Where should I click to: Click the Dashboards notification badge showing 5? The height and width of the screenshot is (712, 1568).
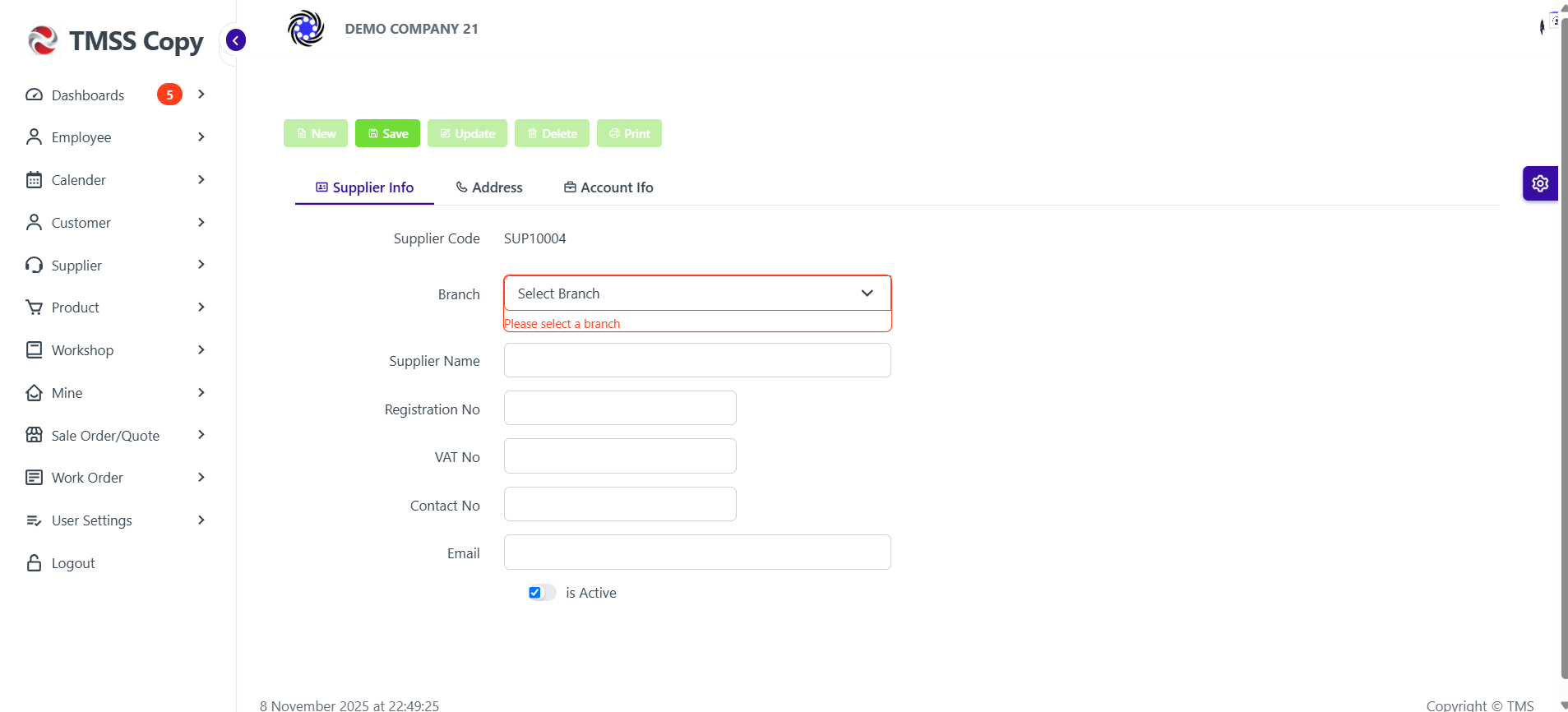tap(169, 95)
